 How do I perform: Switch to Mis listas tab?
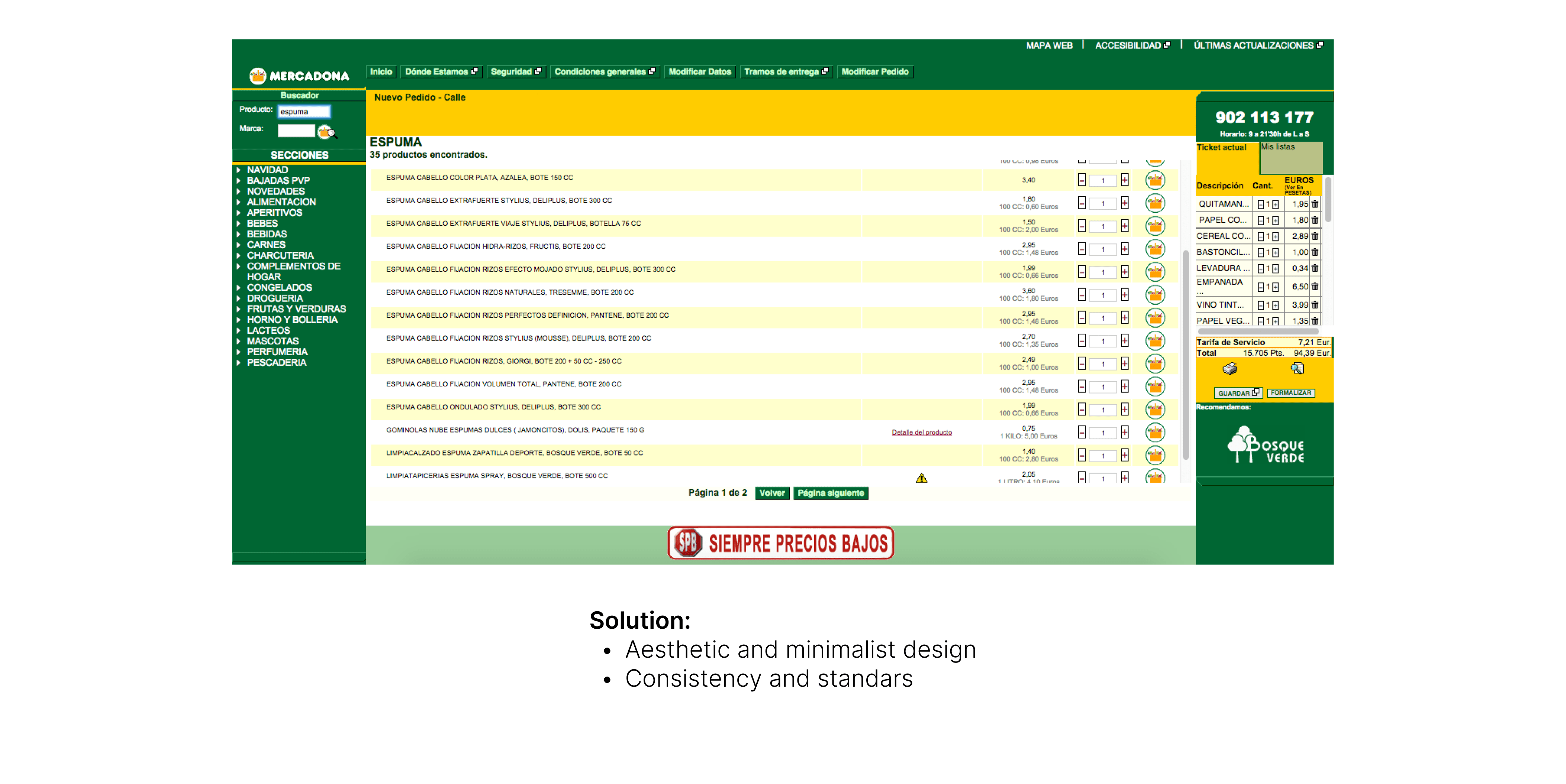click(x=1291, y=158)
